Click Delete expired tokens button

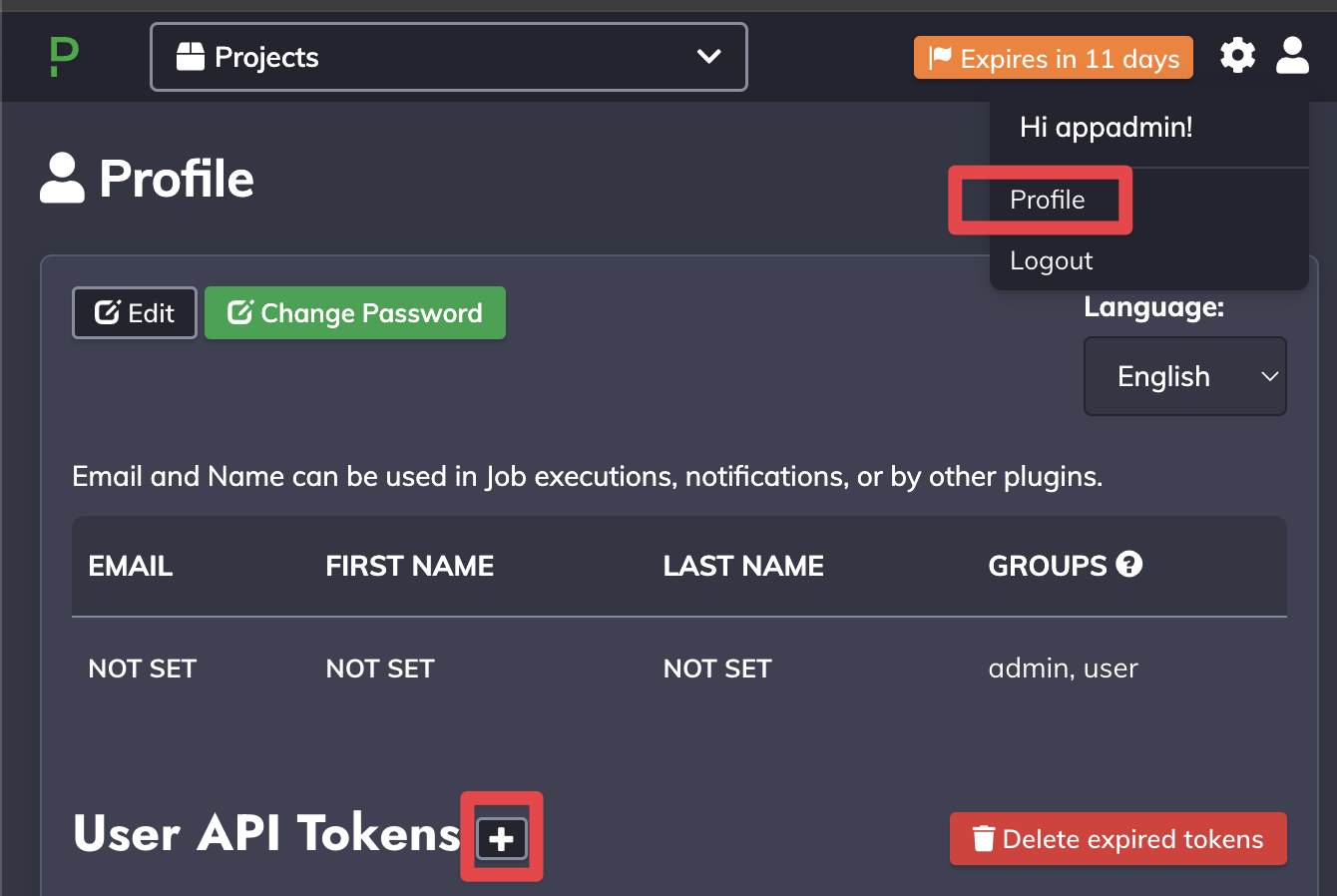[x=1118, y=839]
